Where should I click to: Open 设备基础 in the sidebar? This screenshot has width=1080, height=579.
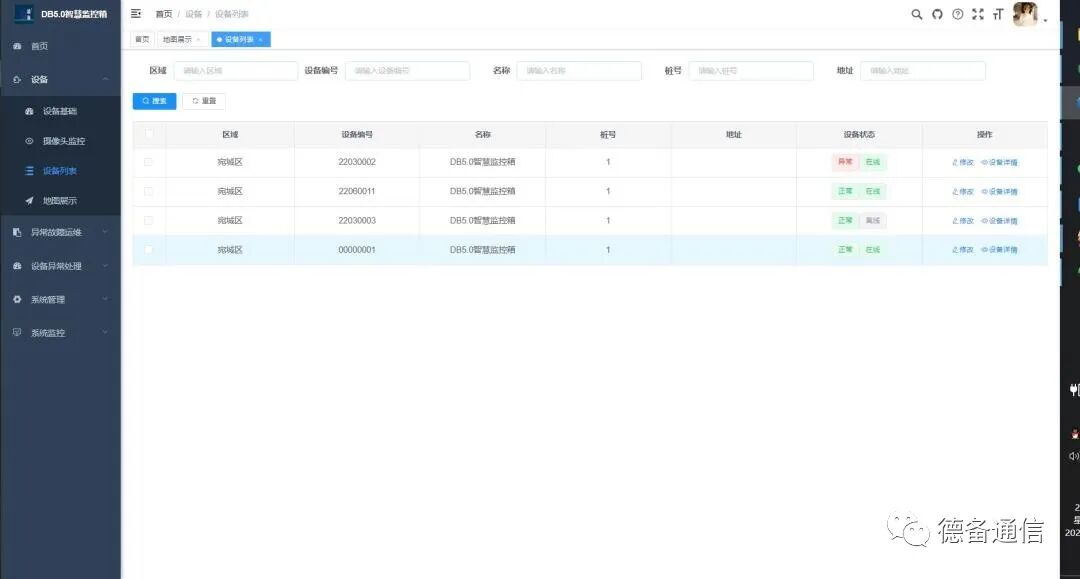click(61, 111)
